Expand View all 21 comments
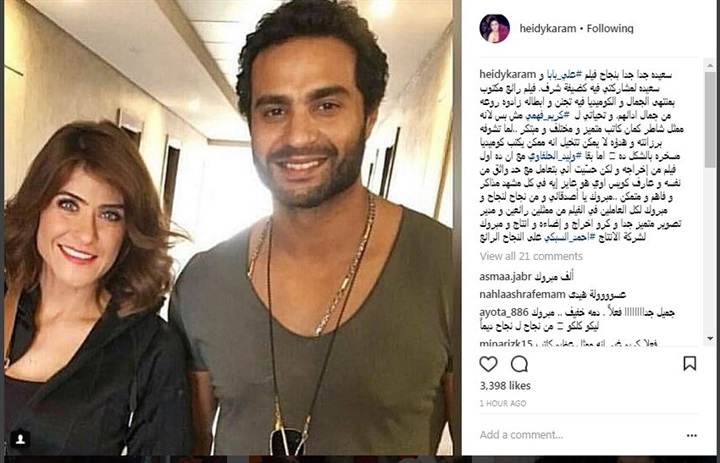This screenshot has height=463, width=720. coord(531,256)
